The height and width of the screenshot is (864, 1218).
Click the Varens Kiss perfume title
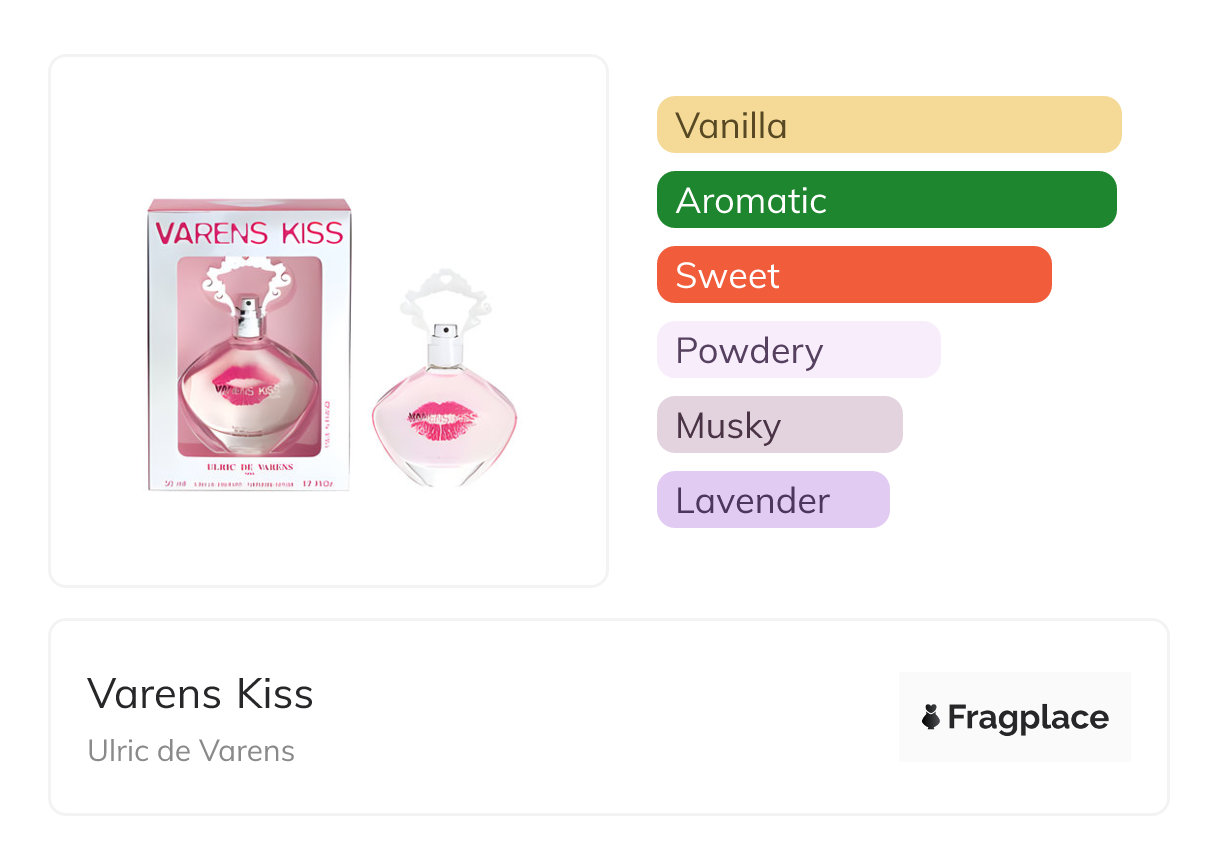click(x=200, y=694)
